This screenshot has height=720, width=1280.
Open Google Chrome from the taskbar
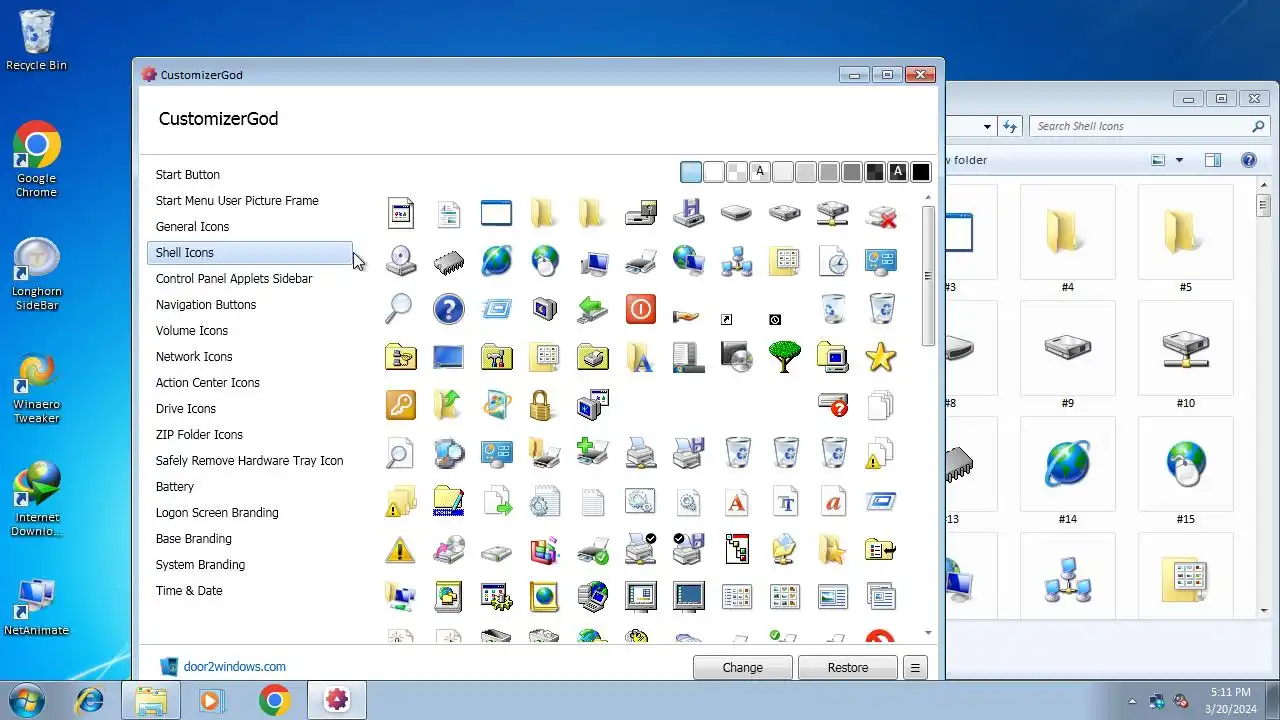[275, 700]
